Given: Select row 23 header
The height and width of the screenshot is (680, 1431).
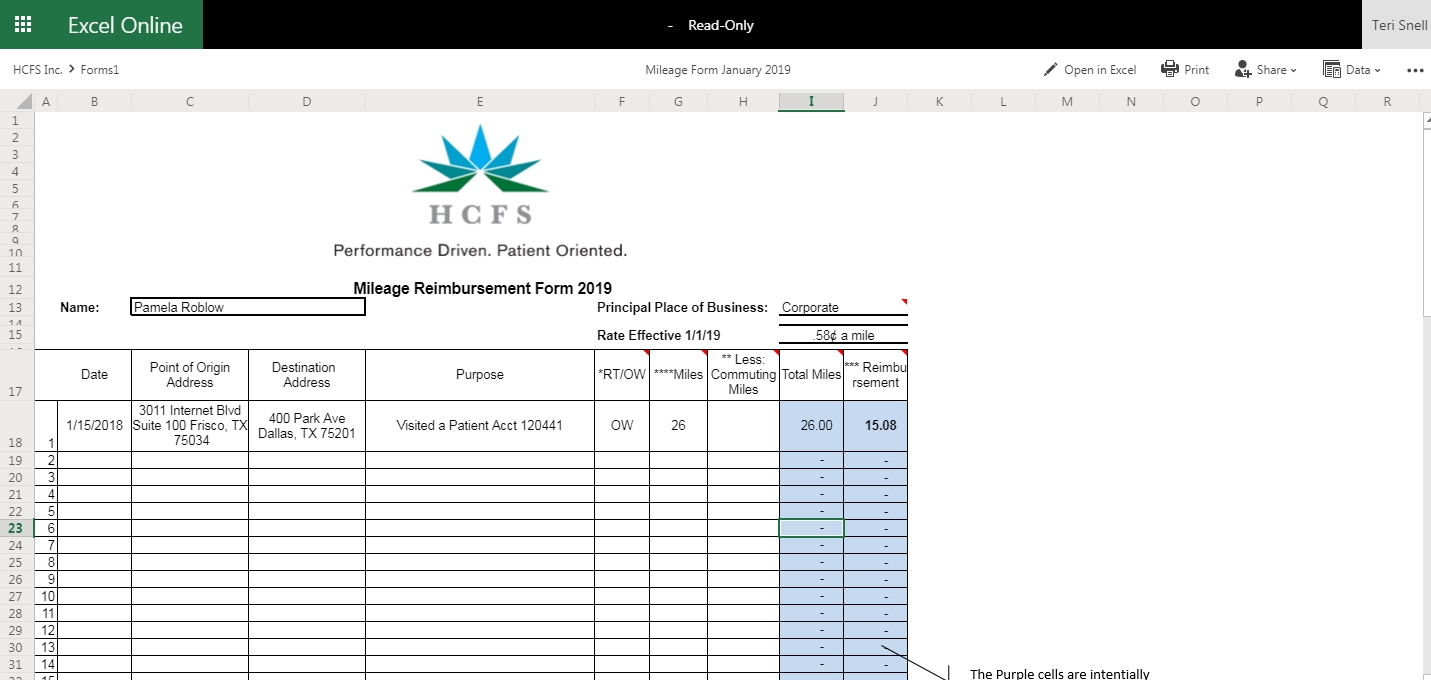Looking at the screenshot, I should [x=16, y=528].
